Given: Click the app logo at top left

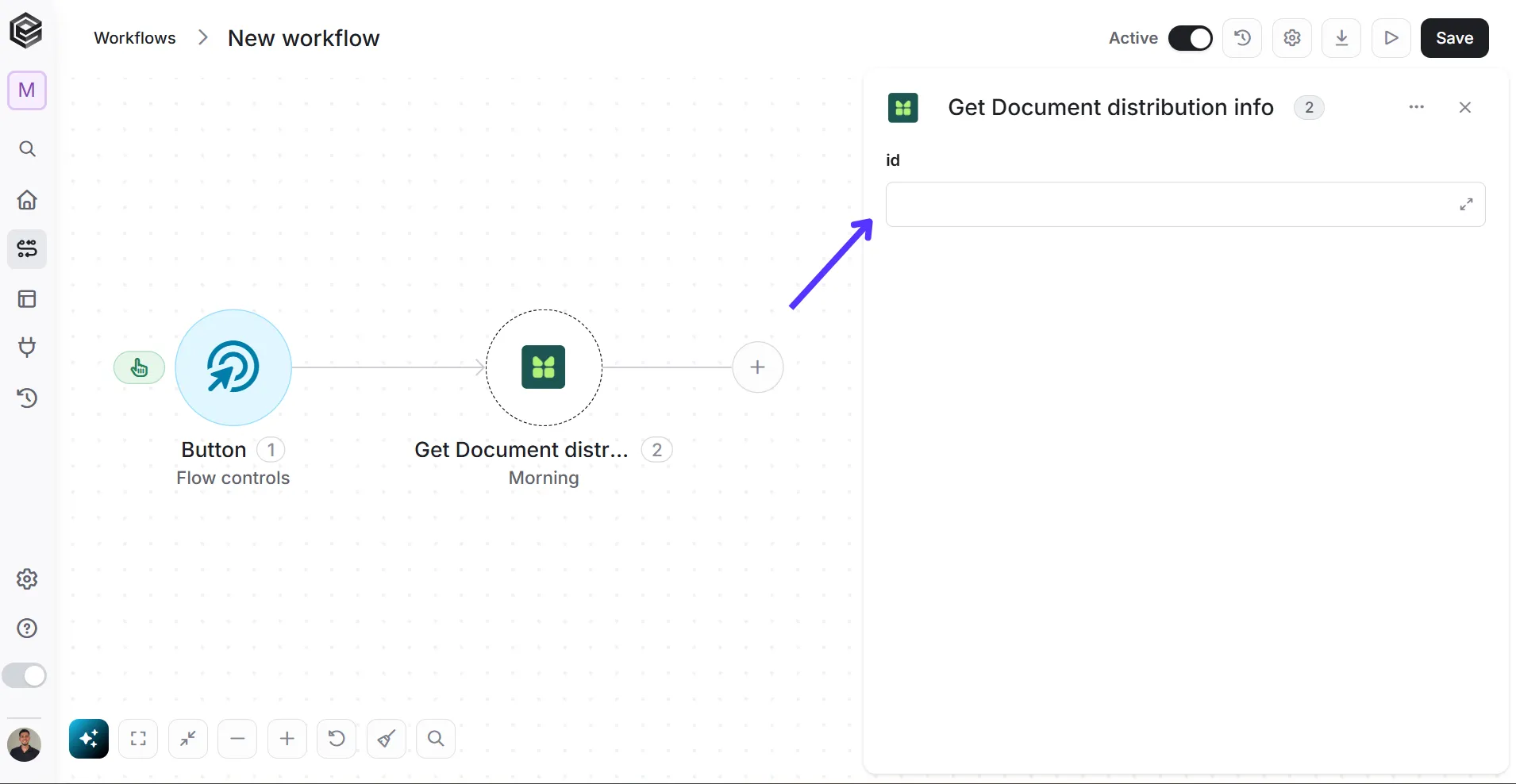Looking at the screenshot, I should pos(26,32).
